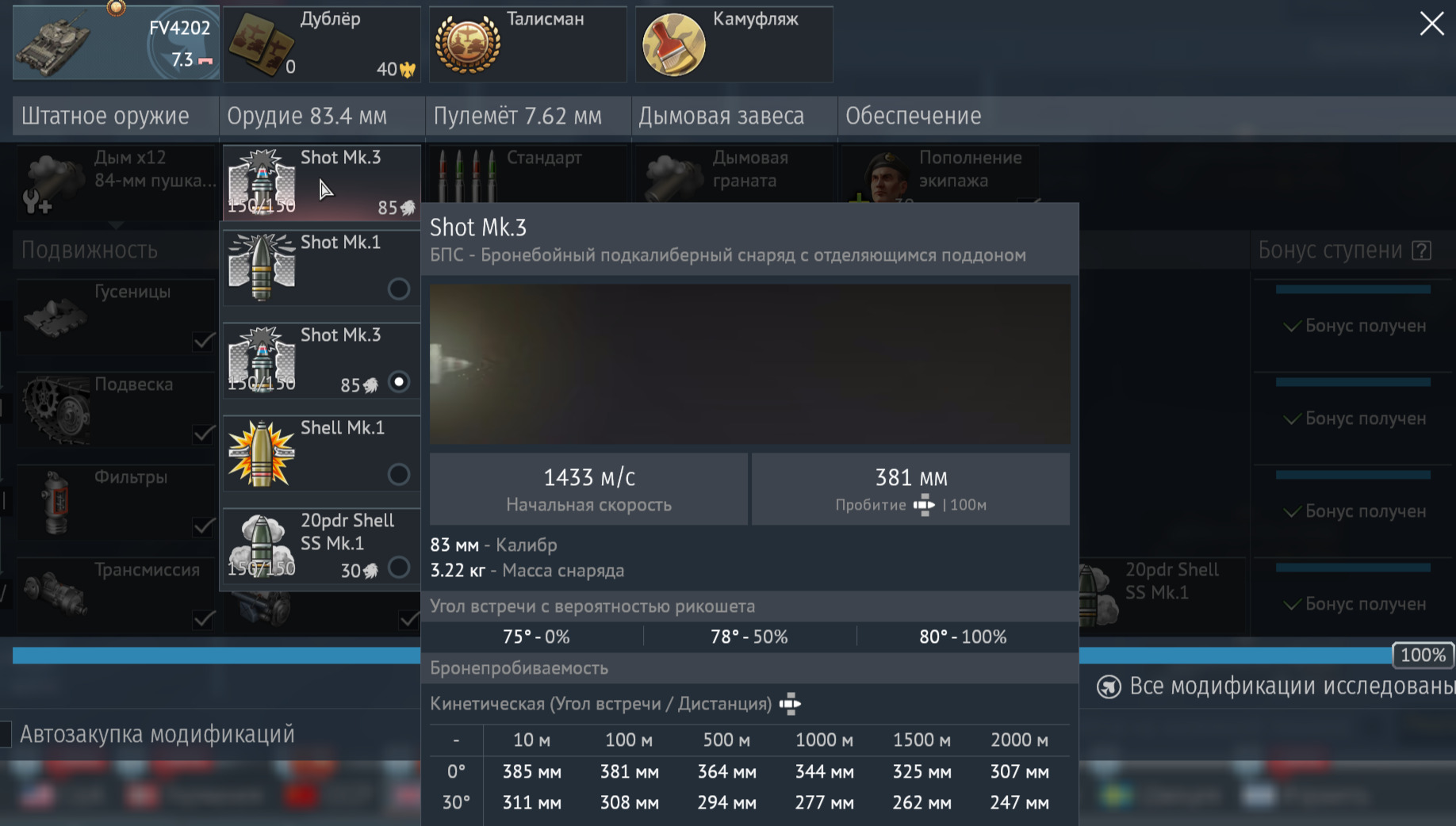Click the Shot Mk.1 shell icon
Screen dimensions: 1456x826
(261, 267)
